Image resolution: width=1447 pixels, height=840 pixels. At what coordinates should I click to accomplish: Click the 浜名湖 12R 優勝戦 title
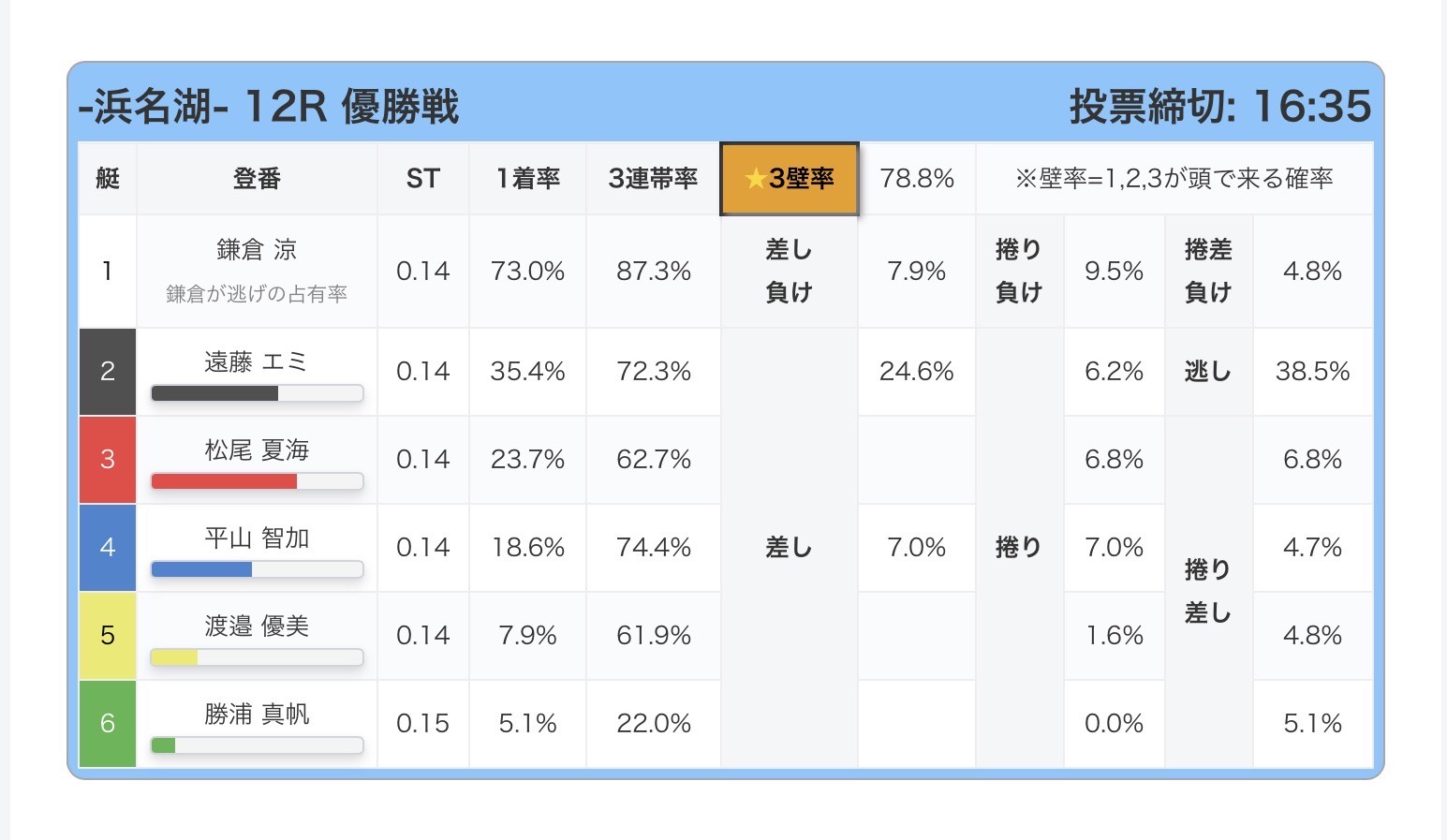point(269,106)
